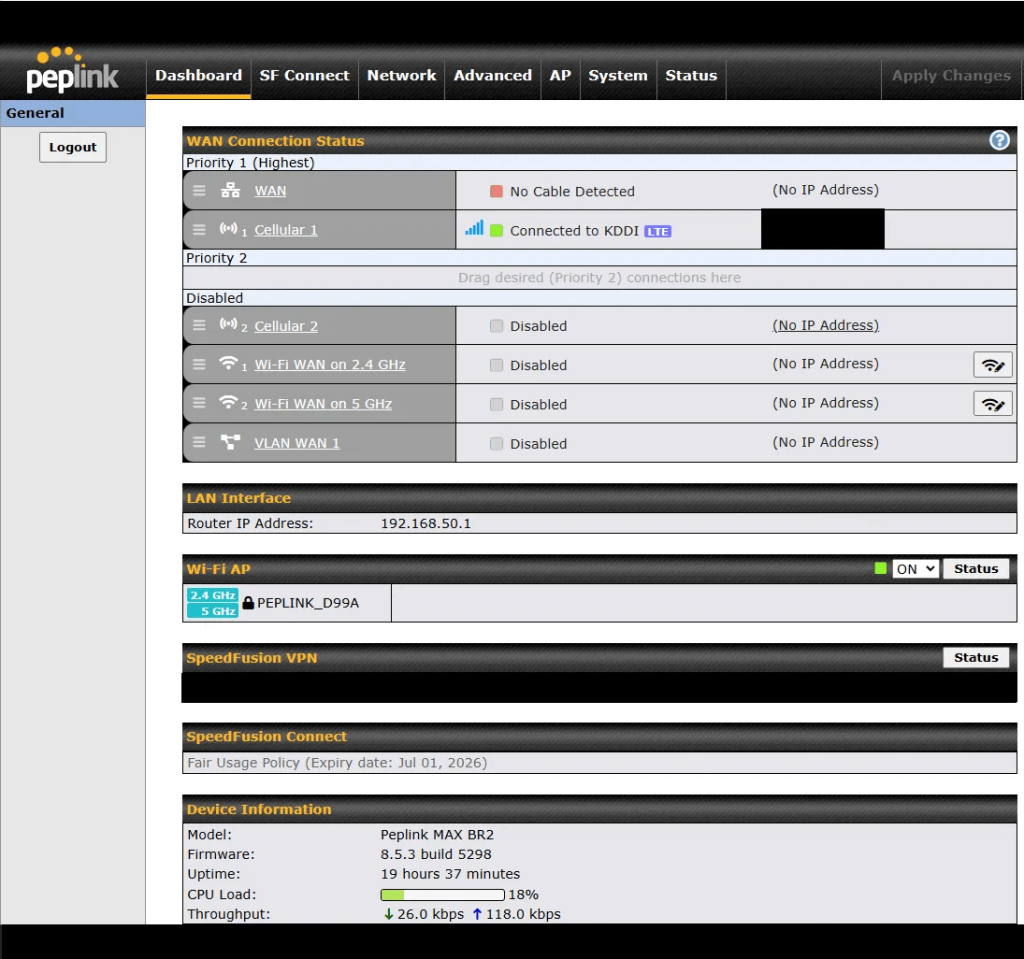Click the Wi-Fi WAN 5 GHz edit icon

(x=992, y=404)
